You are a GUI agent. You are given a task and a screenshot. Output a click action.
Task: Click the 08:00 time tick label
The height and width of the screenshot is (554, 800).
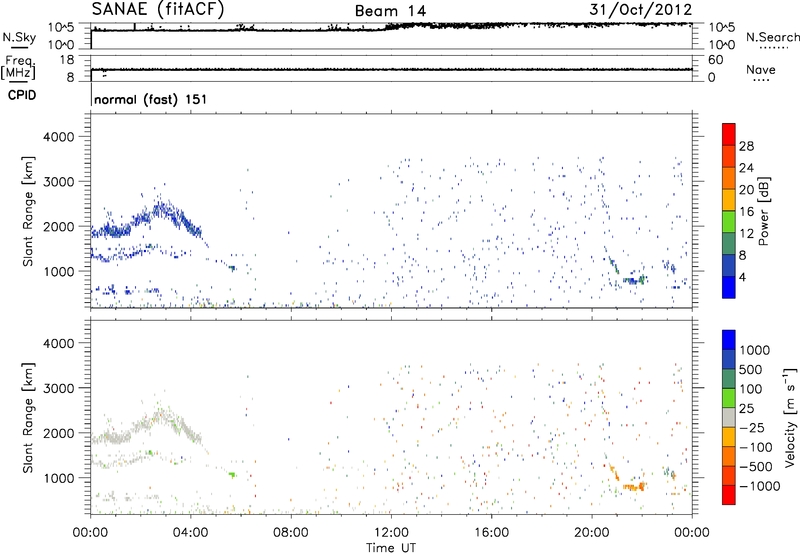[291, 533]
